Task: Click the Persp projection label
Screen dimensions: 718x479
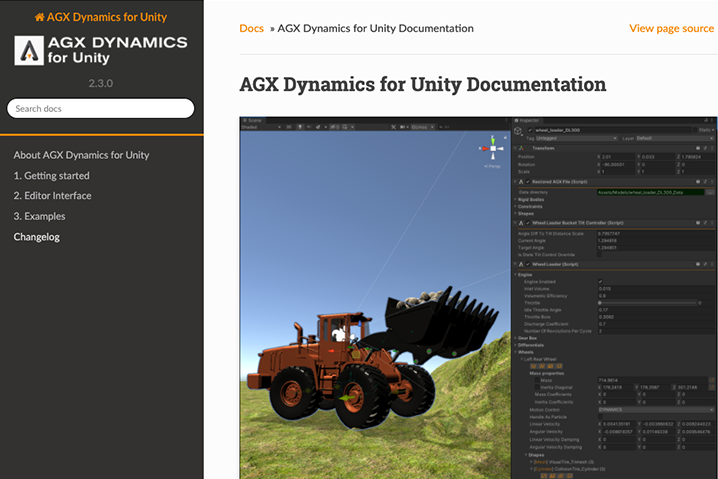Action: coord(492,166)
